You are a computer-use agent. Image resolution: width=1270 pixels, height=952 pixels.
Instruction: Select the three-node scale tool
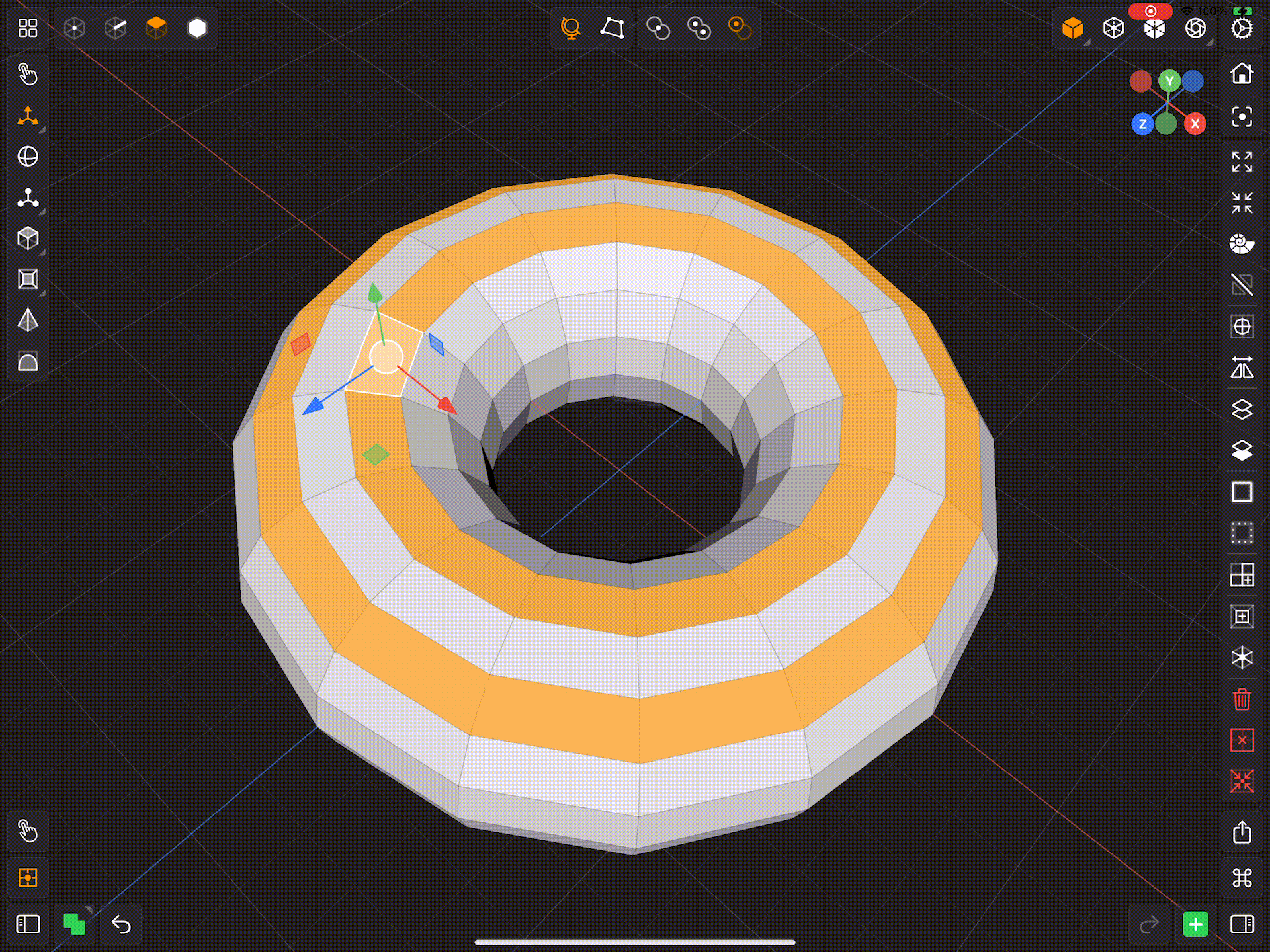click(28, 198)
